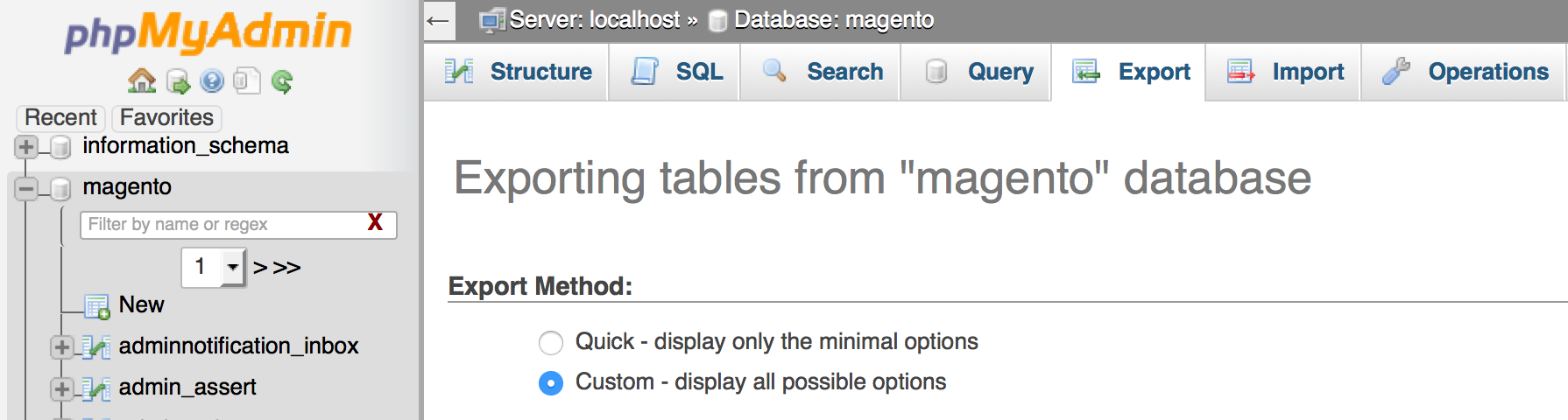Focus the table name filter field
Screen dimensions: 1568x420
tap(223, 224)
